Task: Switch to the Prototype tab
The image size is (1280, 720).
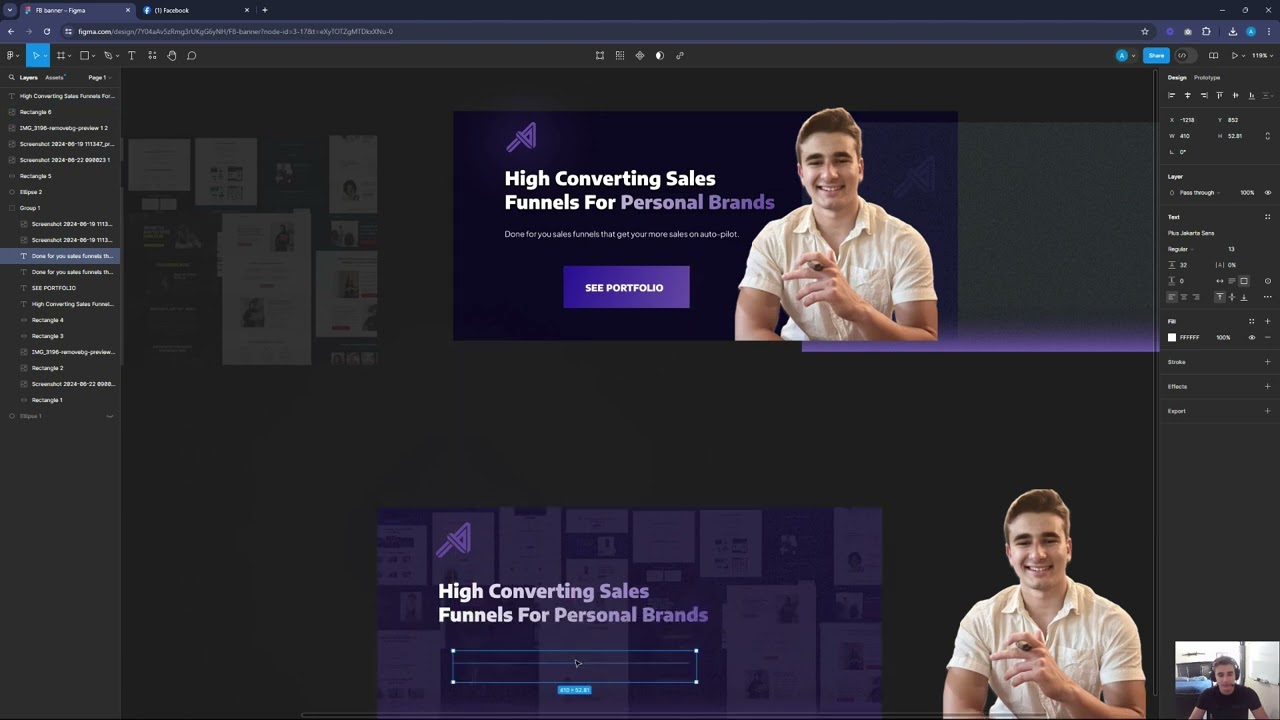Action: 1207,77
